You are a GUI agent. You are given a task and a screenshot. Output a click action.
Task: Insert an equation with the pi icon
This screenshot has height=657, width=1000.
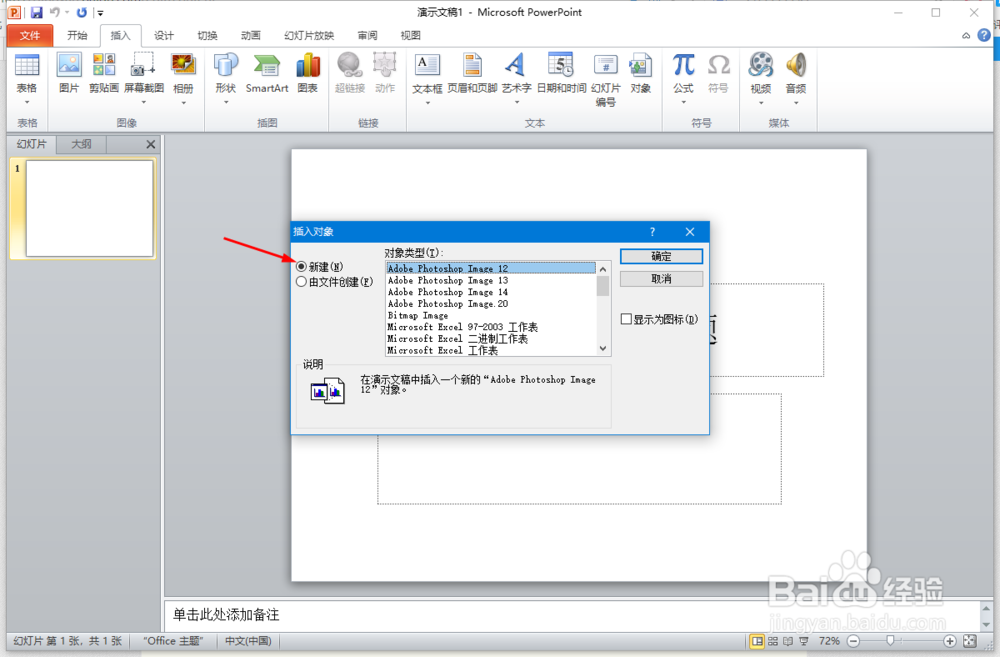click(683, 65)
